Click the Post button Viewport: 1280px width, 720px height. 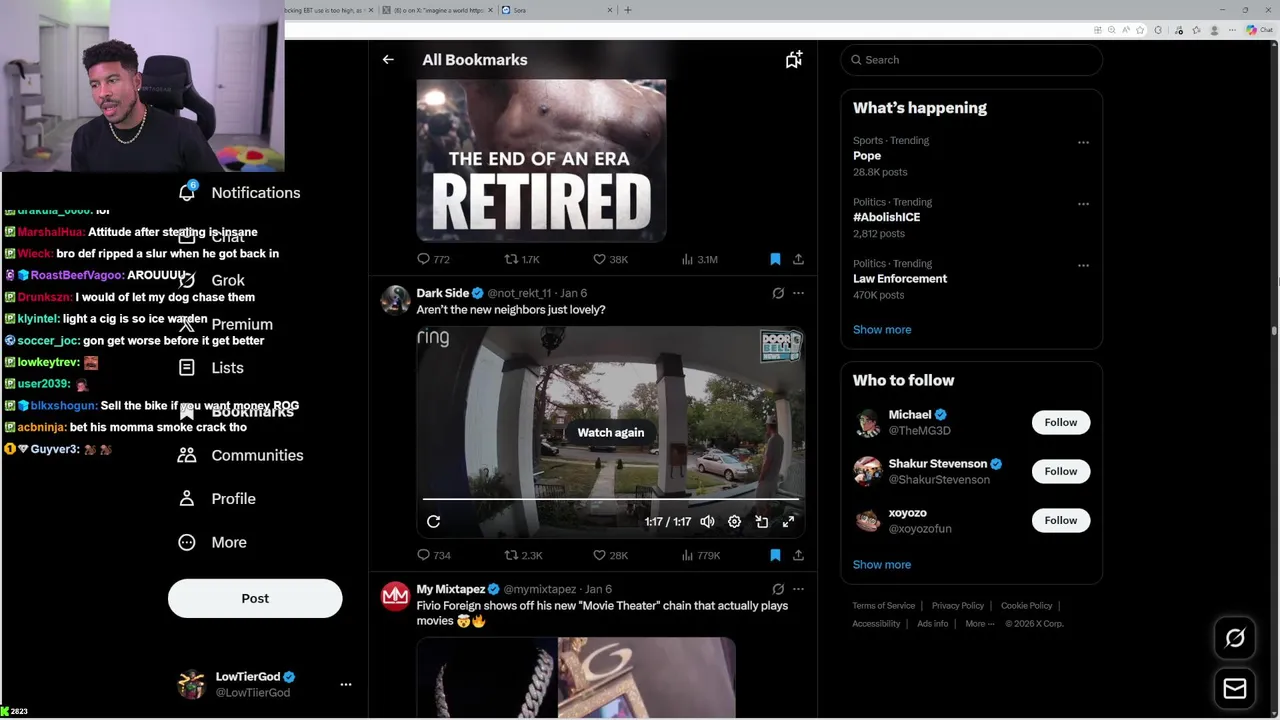[x=255, y=598]
